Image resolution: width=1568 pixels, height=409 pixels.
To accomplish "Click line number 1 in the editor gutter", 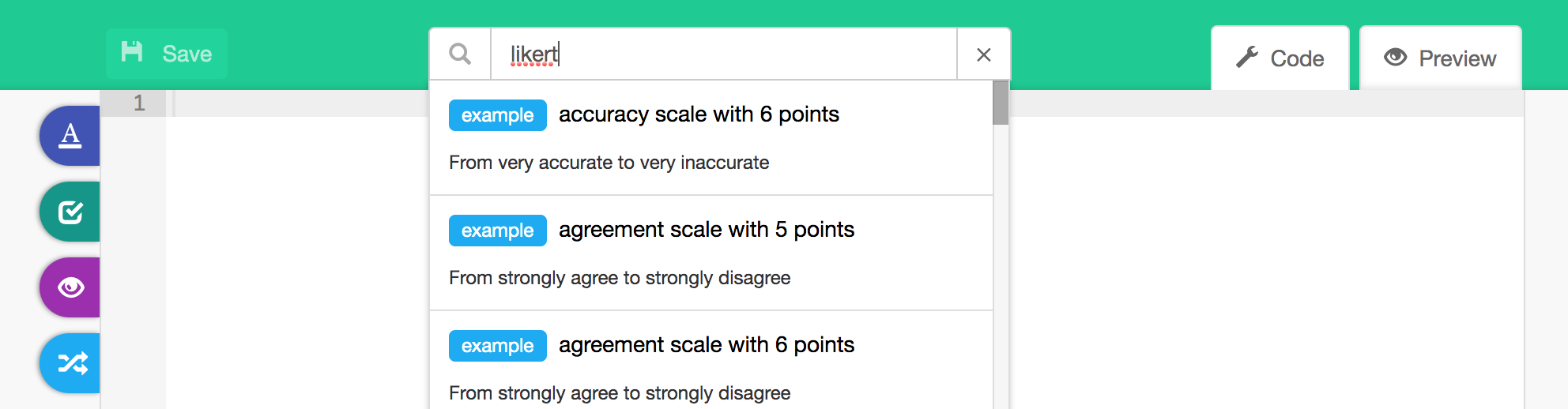I will (x=139, y=103).
